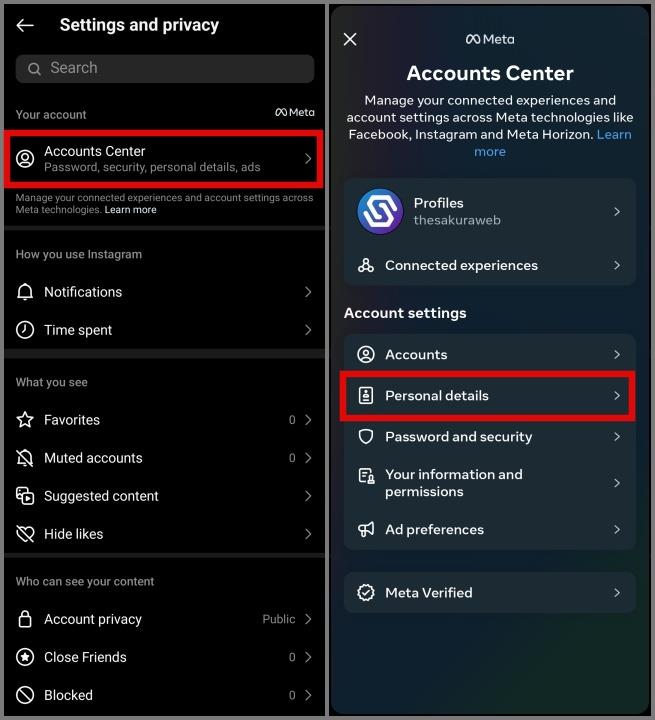Image resolution: width=655 pixels, height=720 pixels.
Task: Click Learn more below Meta technologies text
Action: click(130, 210)
